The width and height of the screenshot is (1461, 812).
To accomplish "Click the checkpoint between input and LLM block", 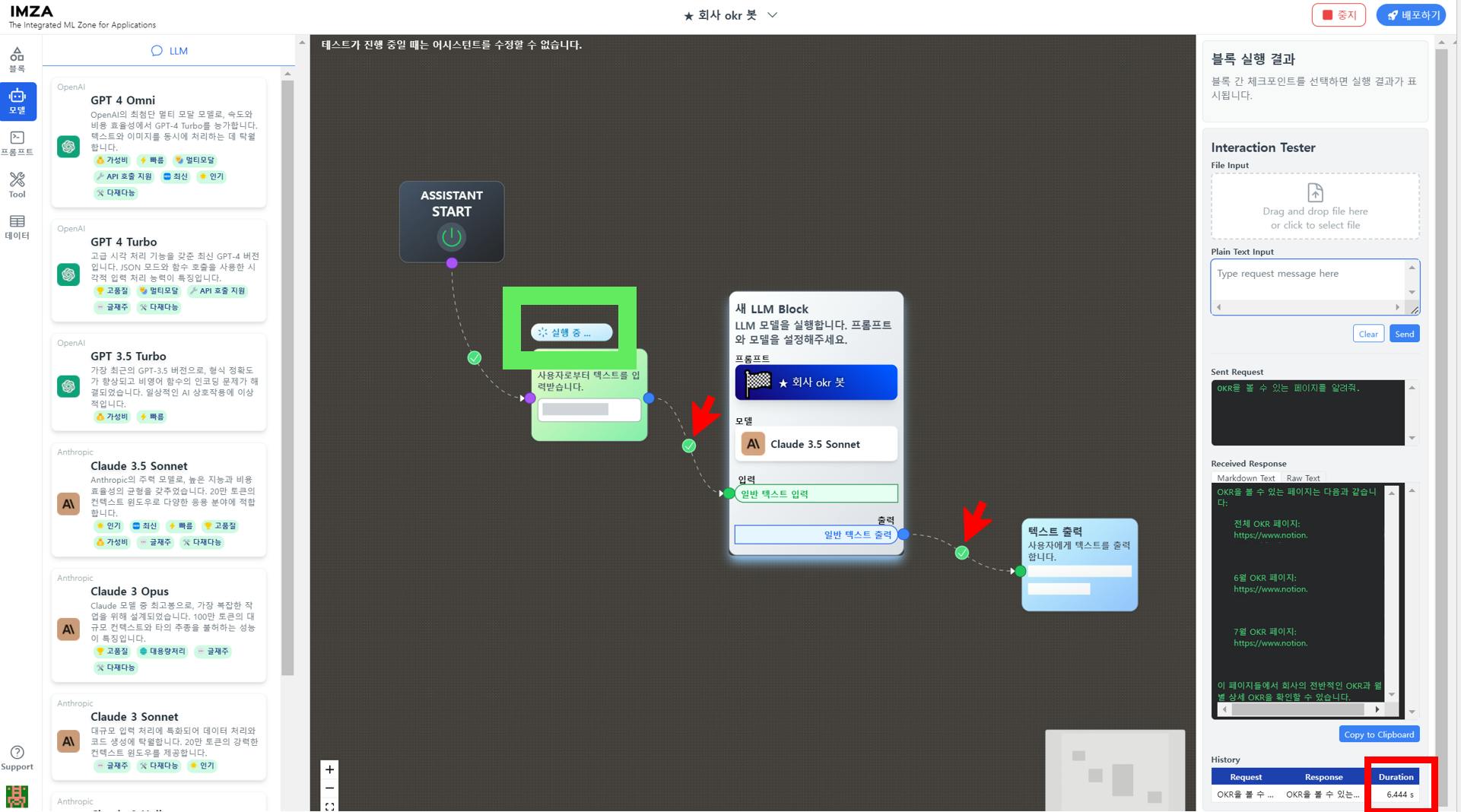I will click(x=689, y=446).
